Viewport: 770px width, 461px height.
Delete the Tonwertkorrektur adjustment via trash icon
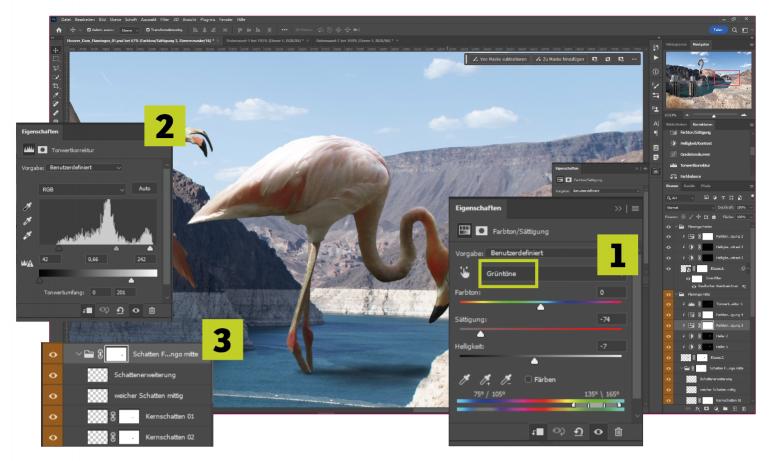pyautogui.click(x=152, y=310)
